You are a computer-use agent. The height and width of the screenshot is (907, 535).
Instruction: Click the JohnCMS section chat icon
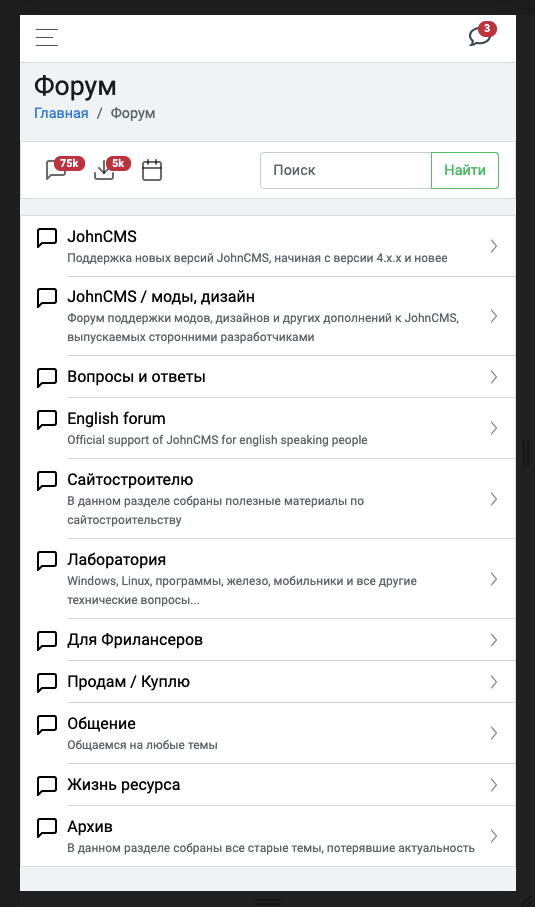[x=47, y=237]
